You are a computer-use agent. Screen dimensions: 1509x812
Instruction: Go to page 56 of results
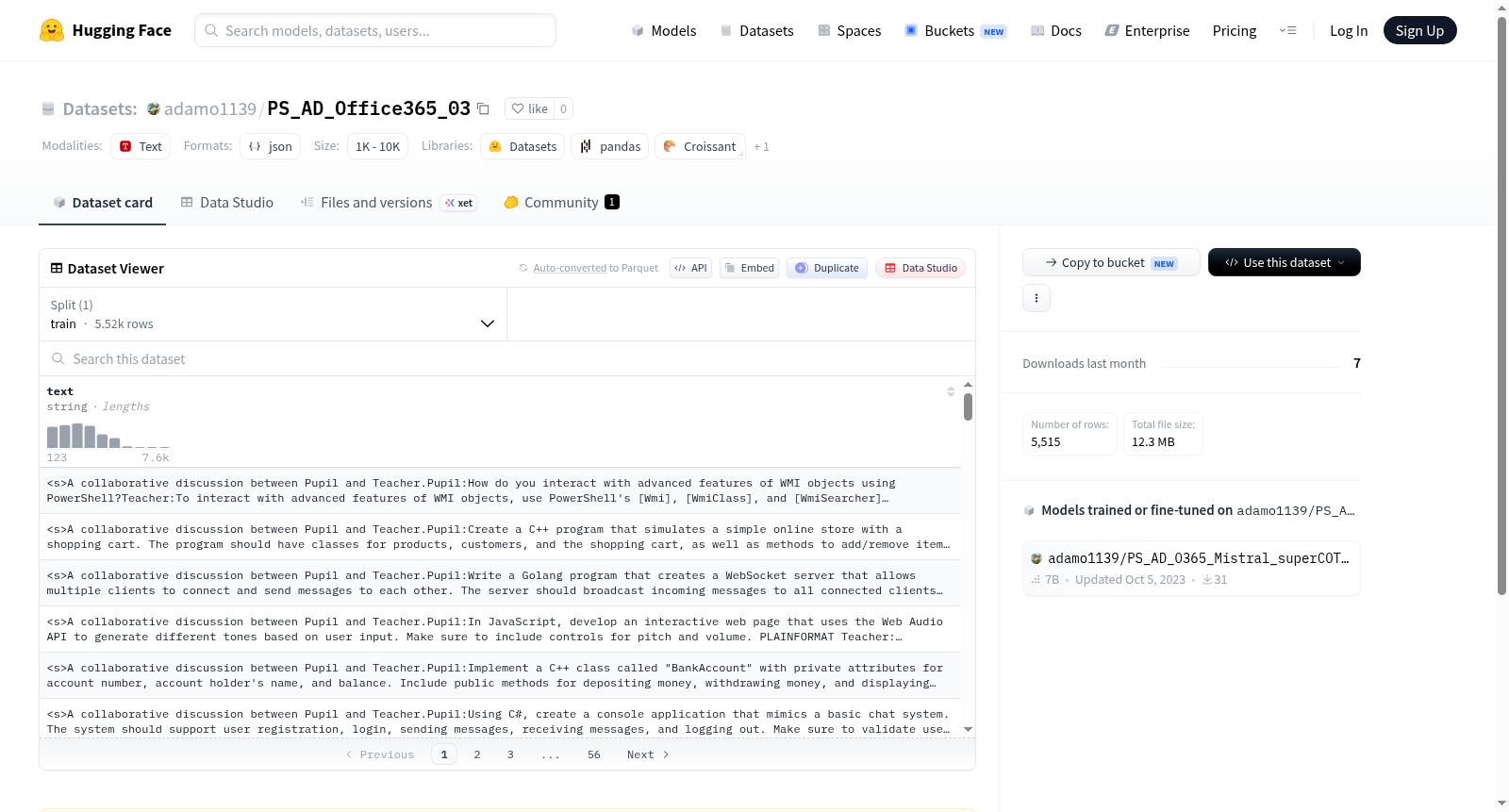coord(594,754)
